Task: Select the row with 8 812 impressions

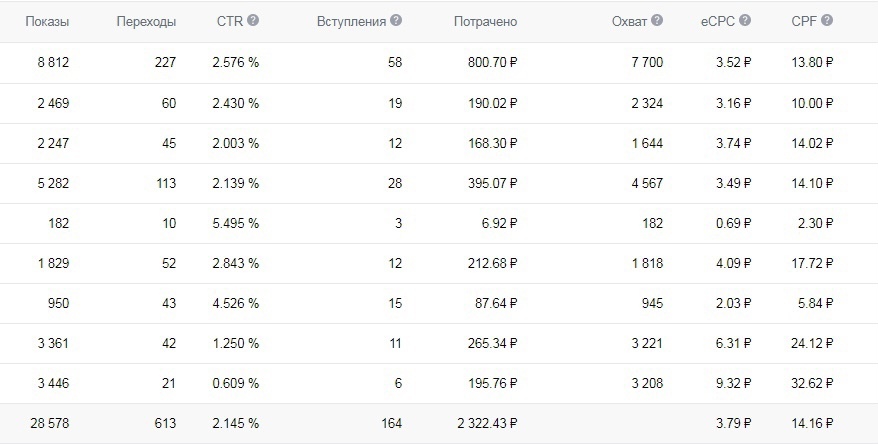Action: [x=439, y=63]
